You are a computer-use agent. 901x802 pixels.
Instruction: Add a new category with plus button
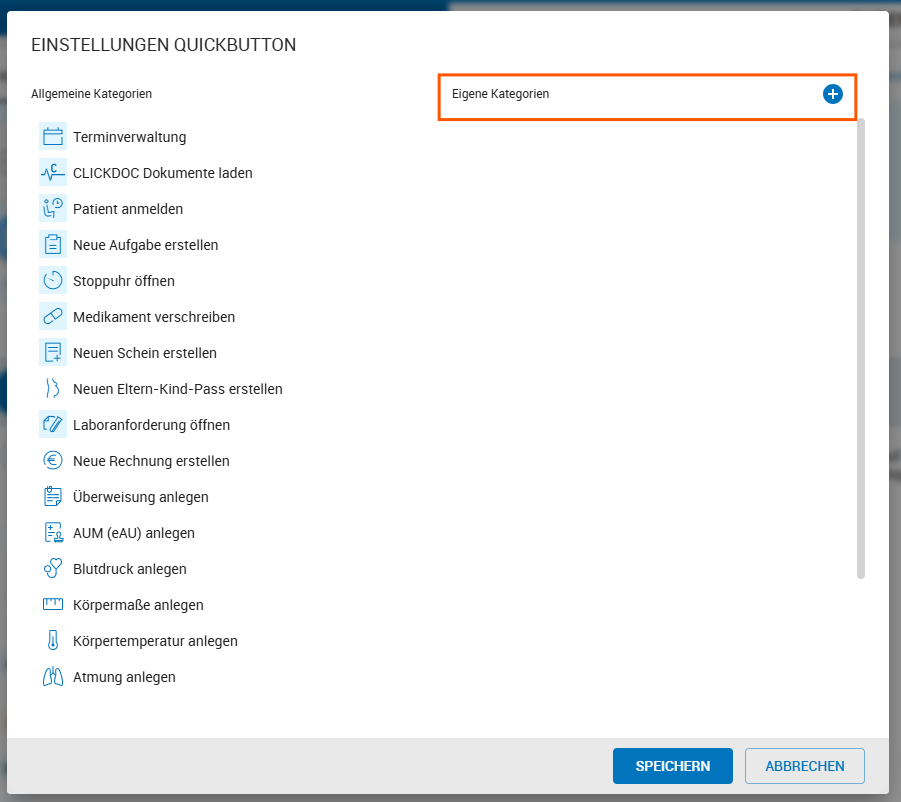click(833, 94)
